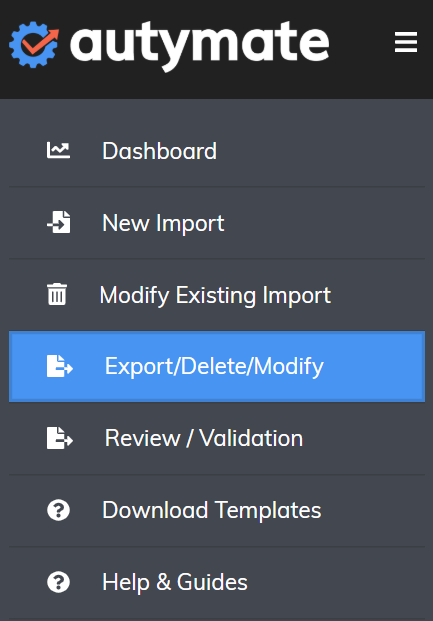
Task: Click the question mark icon beside Download Templates
Action: pyautogui.click(x=59, y=510)
